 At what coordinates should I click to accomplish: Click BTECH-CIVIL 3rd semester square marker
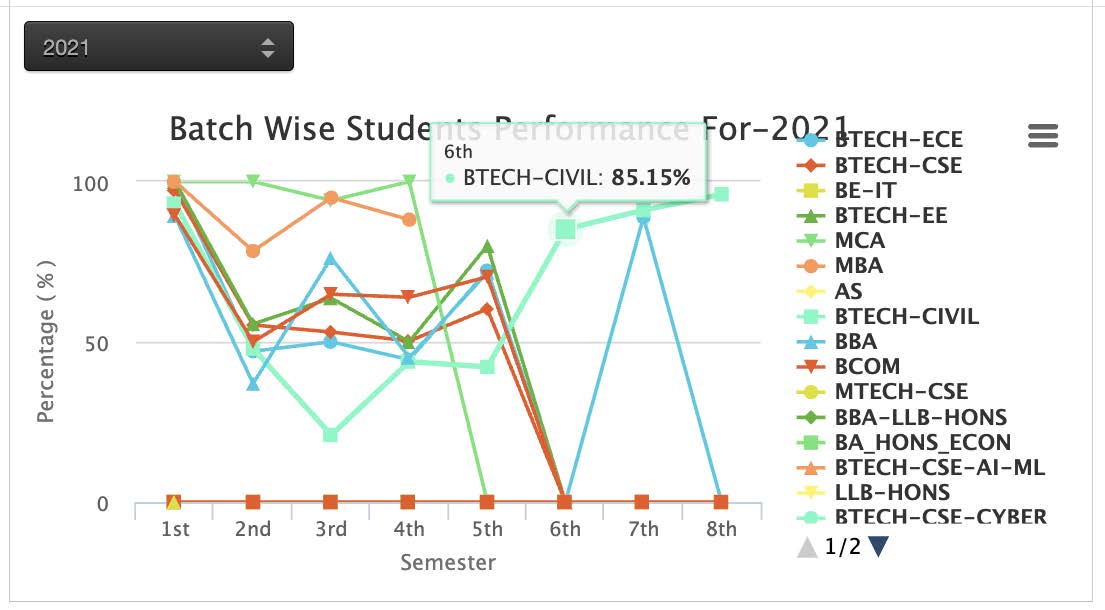(331, 435)
